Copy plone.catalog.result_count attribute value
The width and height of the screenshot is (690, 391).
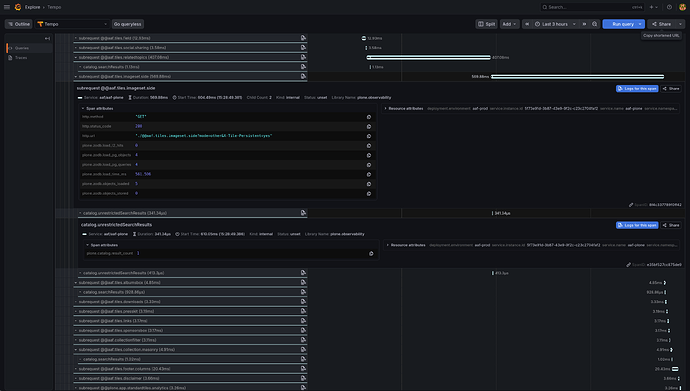point(371,254)
